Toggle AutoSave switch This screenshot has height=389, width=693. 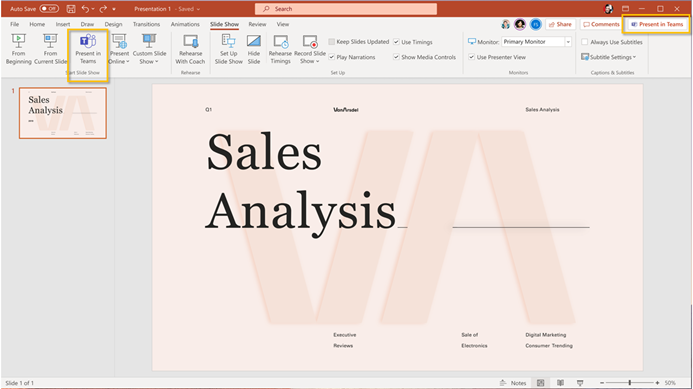point(49,8)
